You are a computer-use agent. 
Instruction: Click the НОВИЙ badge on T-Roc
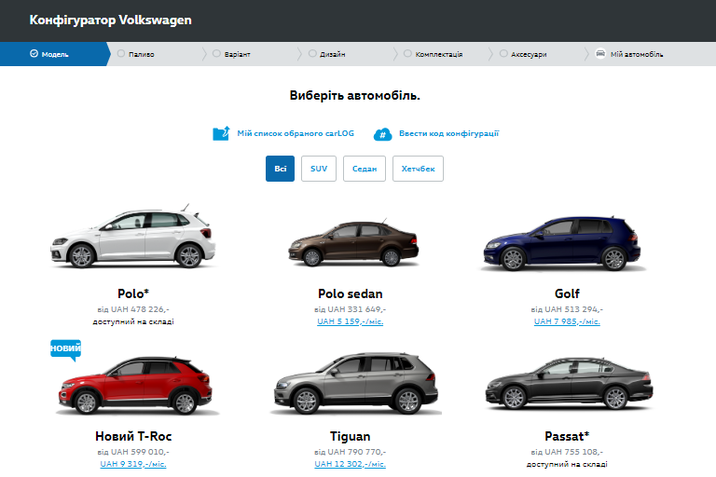tap(66, 350)
